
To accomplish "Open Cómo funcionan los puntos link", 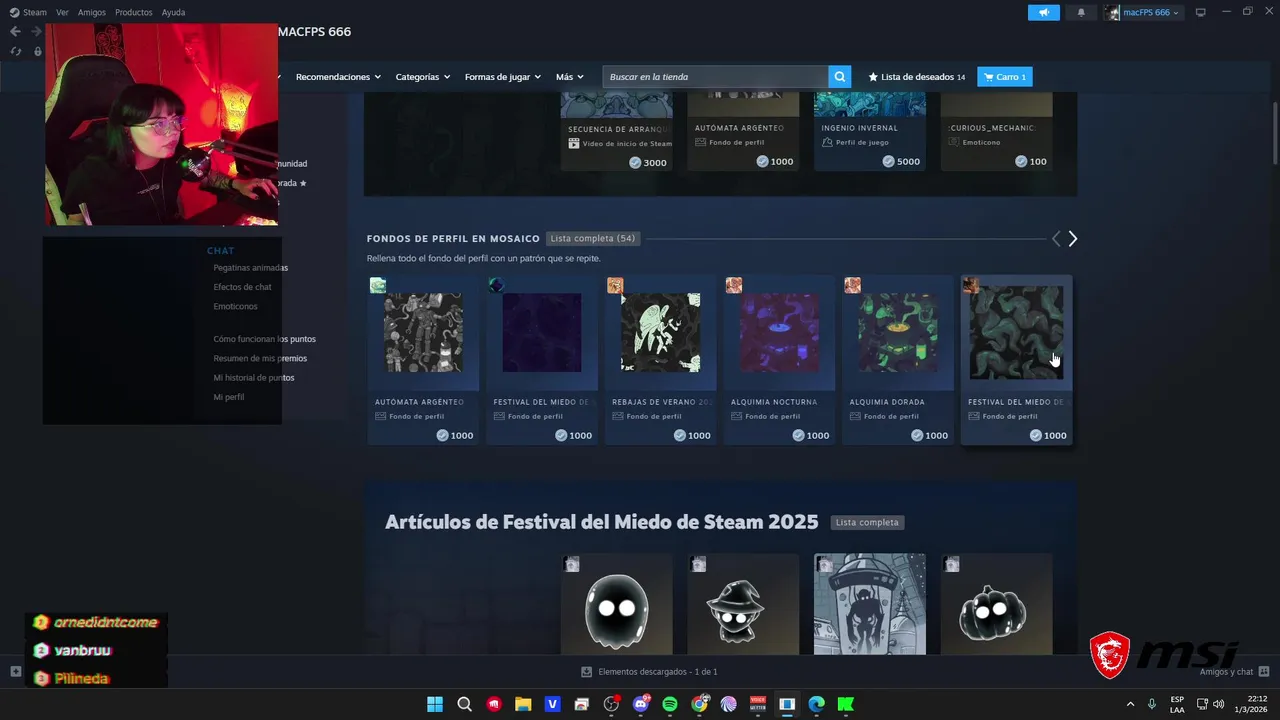I will point(264,339).
